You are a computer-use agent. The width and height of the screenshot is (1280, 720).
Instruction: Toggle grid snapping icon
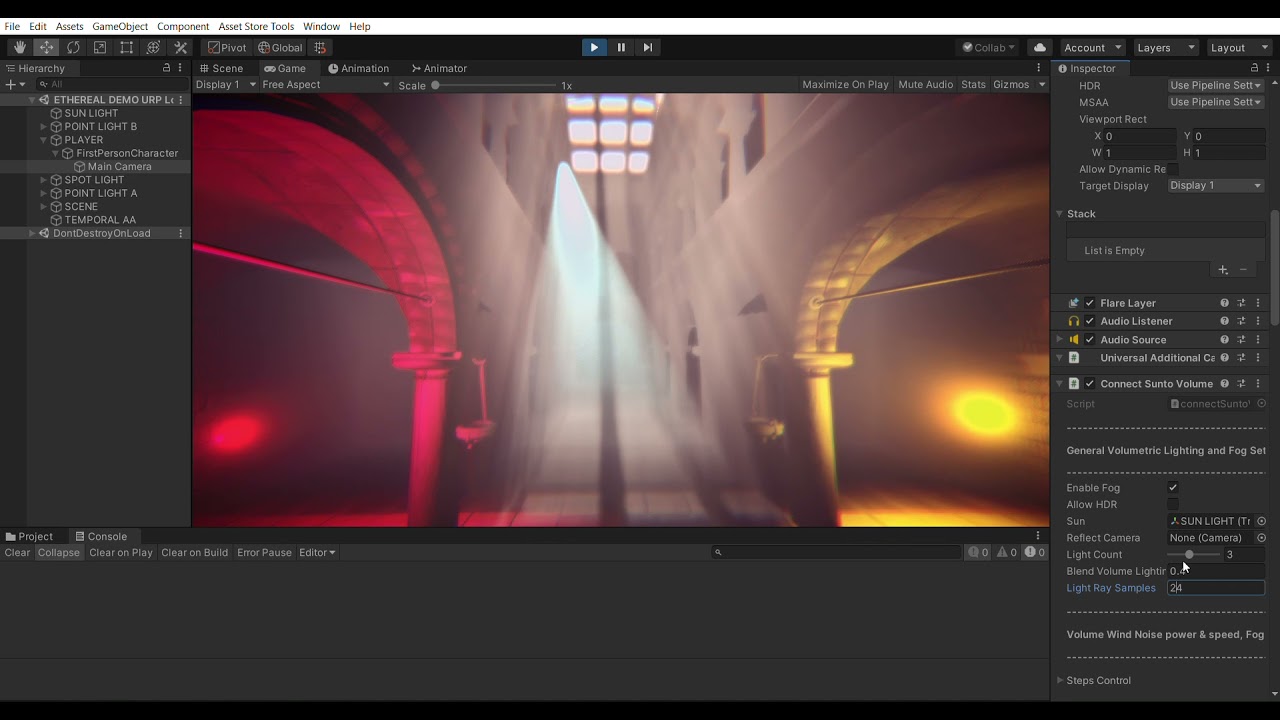320,47
